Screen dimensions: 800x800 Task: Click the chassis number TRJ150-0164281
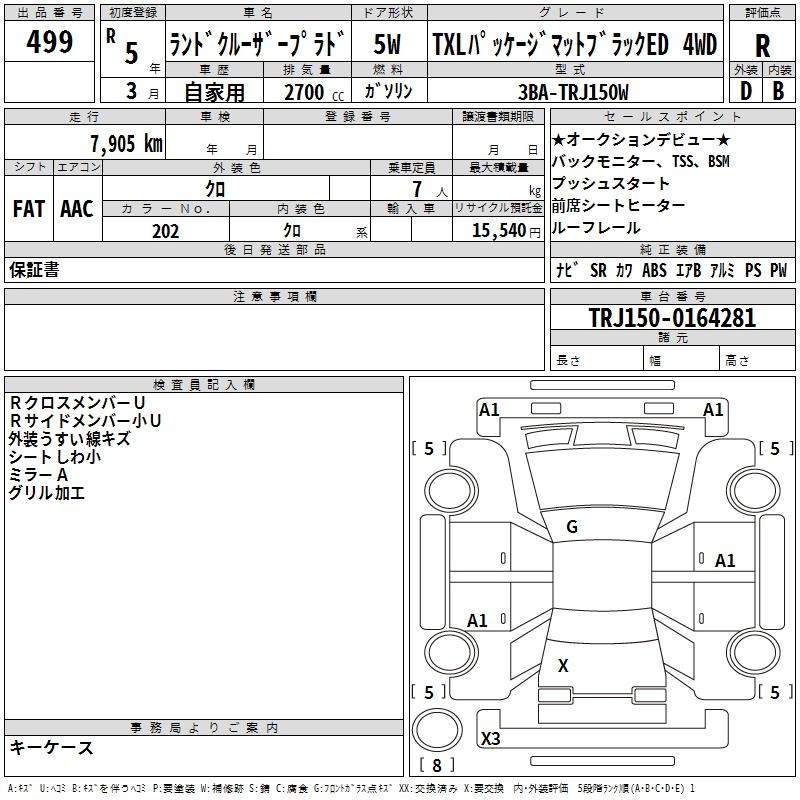click(672, 318)
